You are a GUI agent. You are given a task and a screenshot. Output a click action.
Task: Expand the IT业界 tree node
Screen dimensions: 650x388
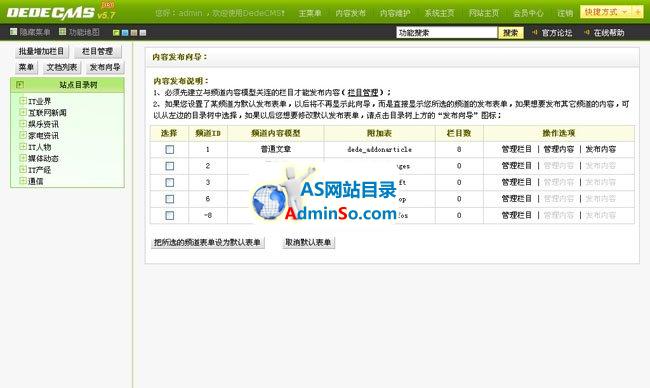pos(23,101)
